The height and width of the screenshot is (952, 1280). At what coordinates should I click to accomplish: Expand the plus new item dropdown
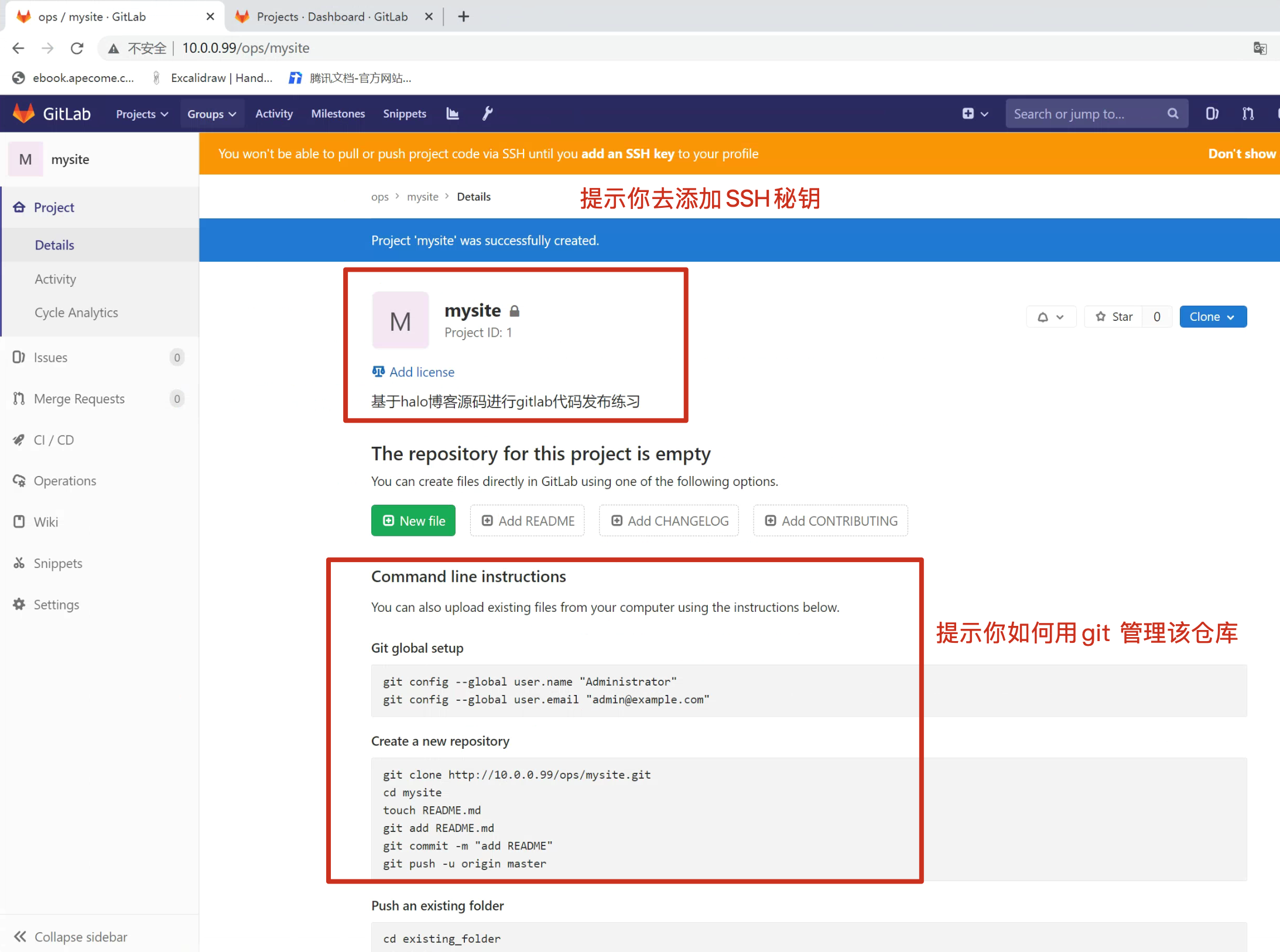974,114
